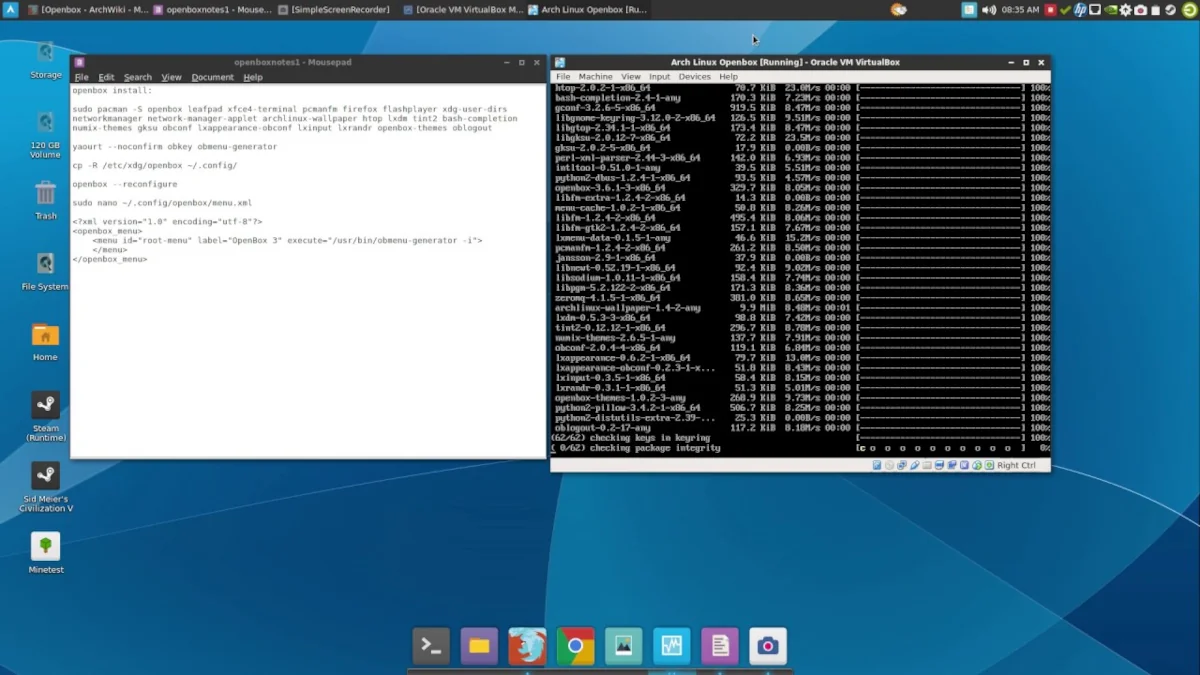Click the USB devices icon in VirtualBox status bar

click(x=915, y=465)
